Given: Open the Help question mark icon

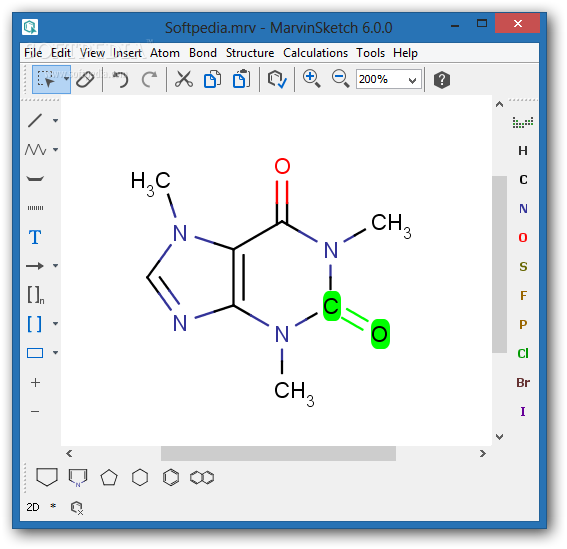Looking at the screenshot, I should [442, 80].
